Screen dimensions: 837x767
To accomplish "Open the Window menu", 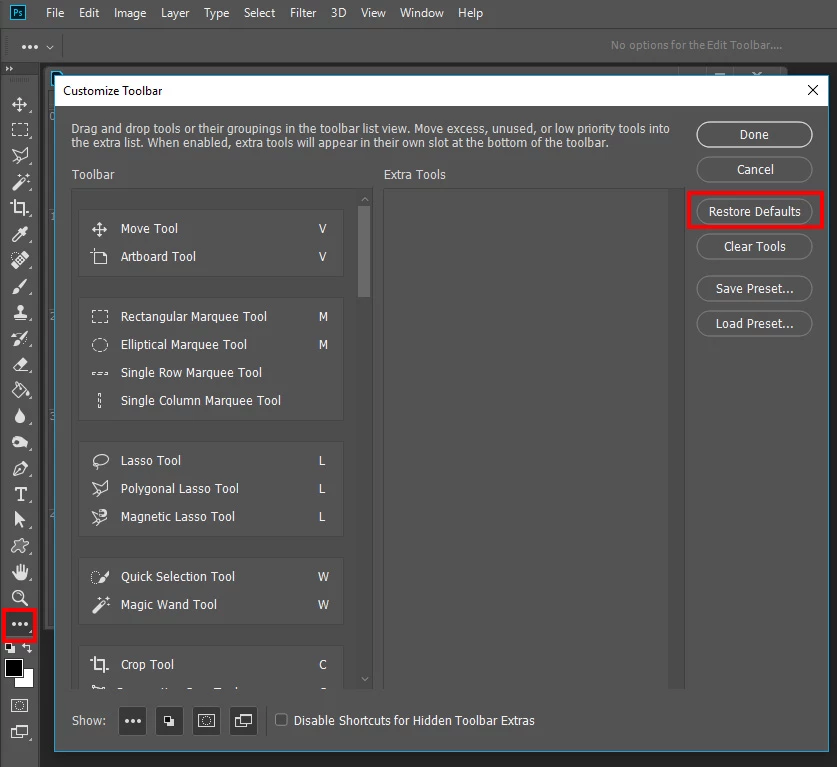I will pos(422,13).
